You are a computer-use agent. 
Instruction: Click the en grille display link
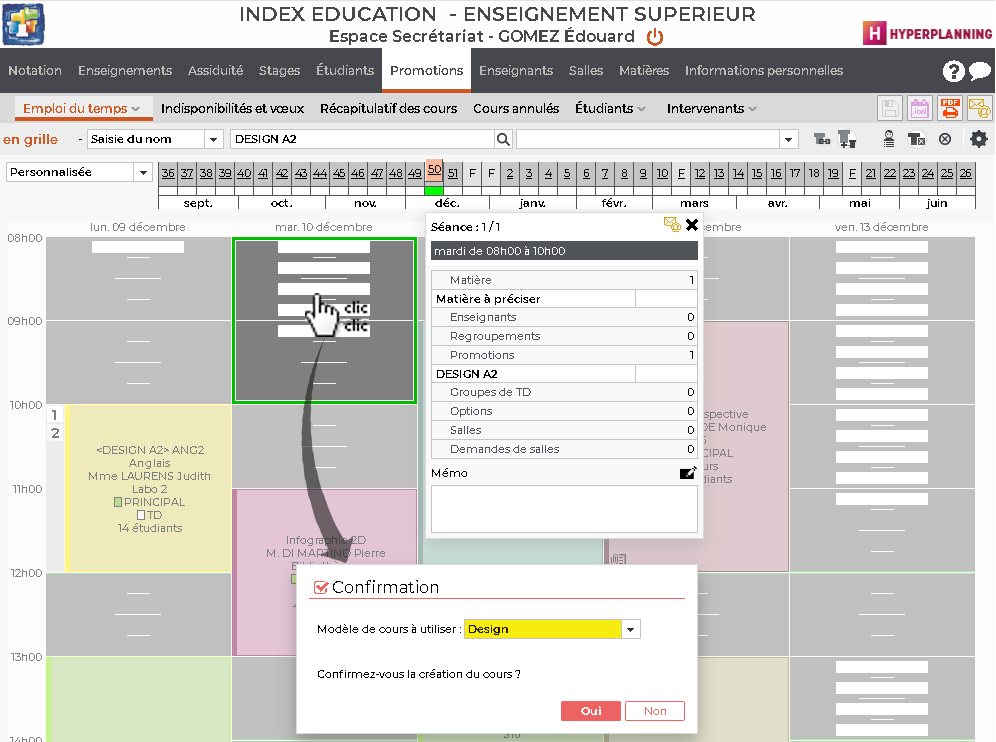coord(30,139)
